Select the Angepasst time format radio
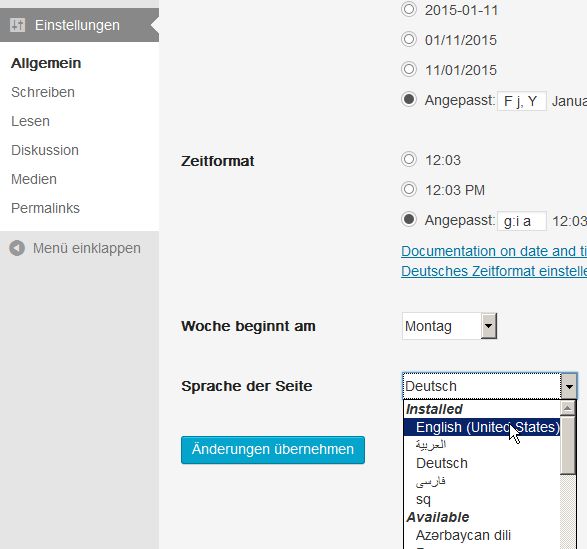 [x=409, y=219]
